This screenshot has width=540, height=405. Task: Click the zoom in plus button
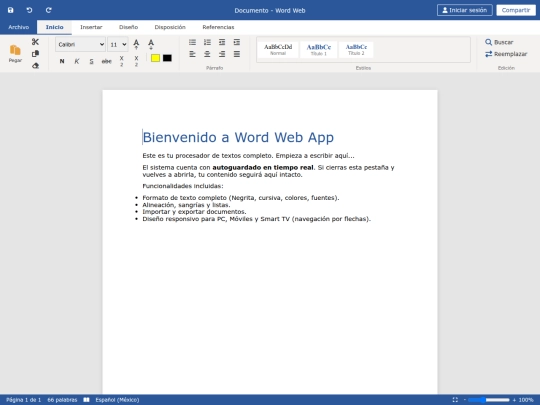click(515, 400)
